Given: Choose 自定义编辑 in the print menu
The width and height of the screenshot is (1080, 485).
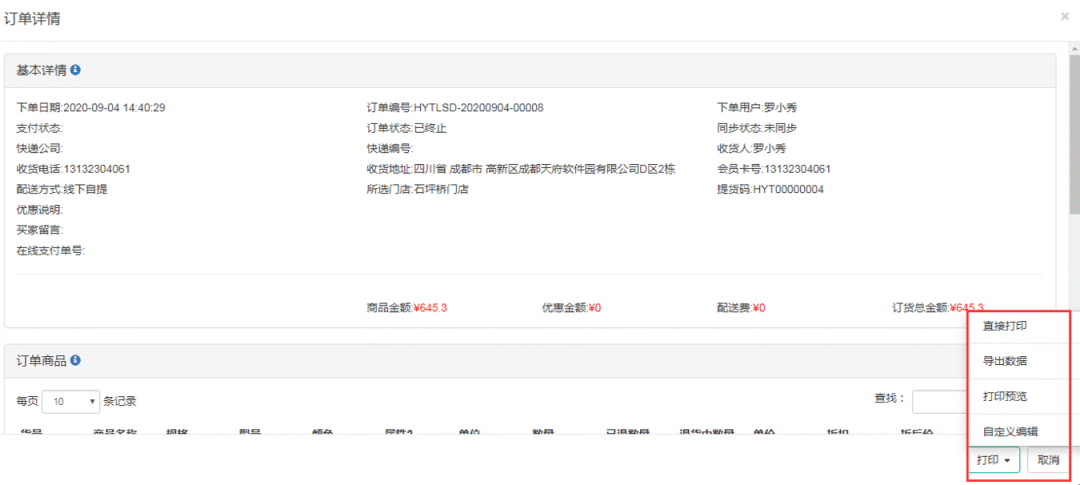Looking at the screenshot, I should click(1009, 431).
